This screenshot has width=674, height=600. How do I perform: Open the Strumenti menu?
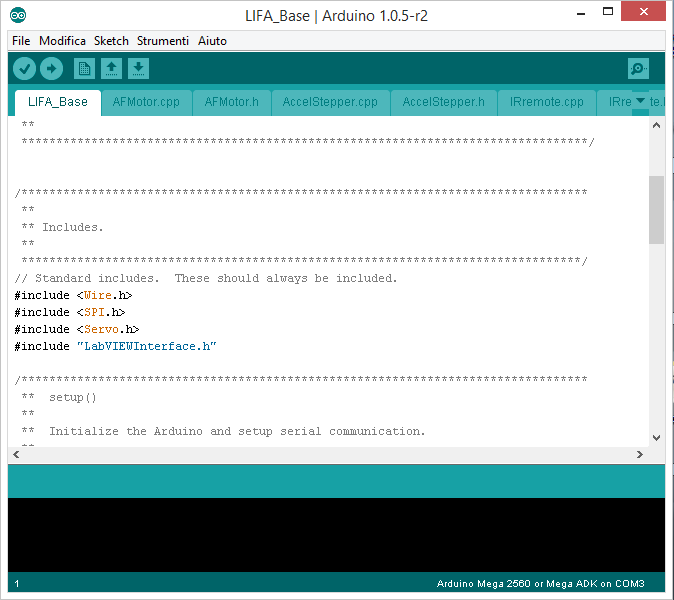[x=163, y=41]
